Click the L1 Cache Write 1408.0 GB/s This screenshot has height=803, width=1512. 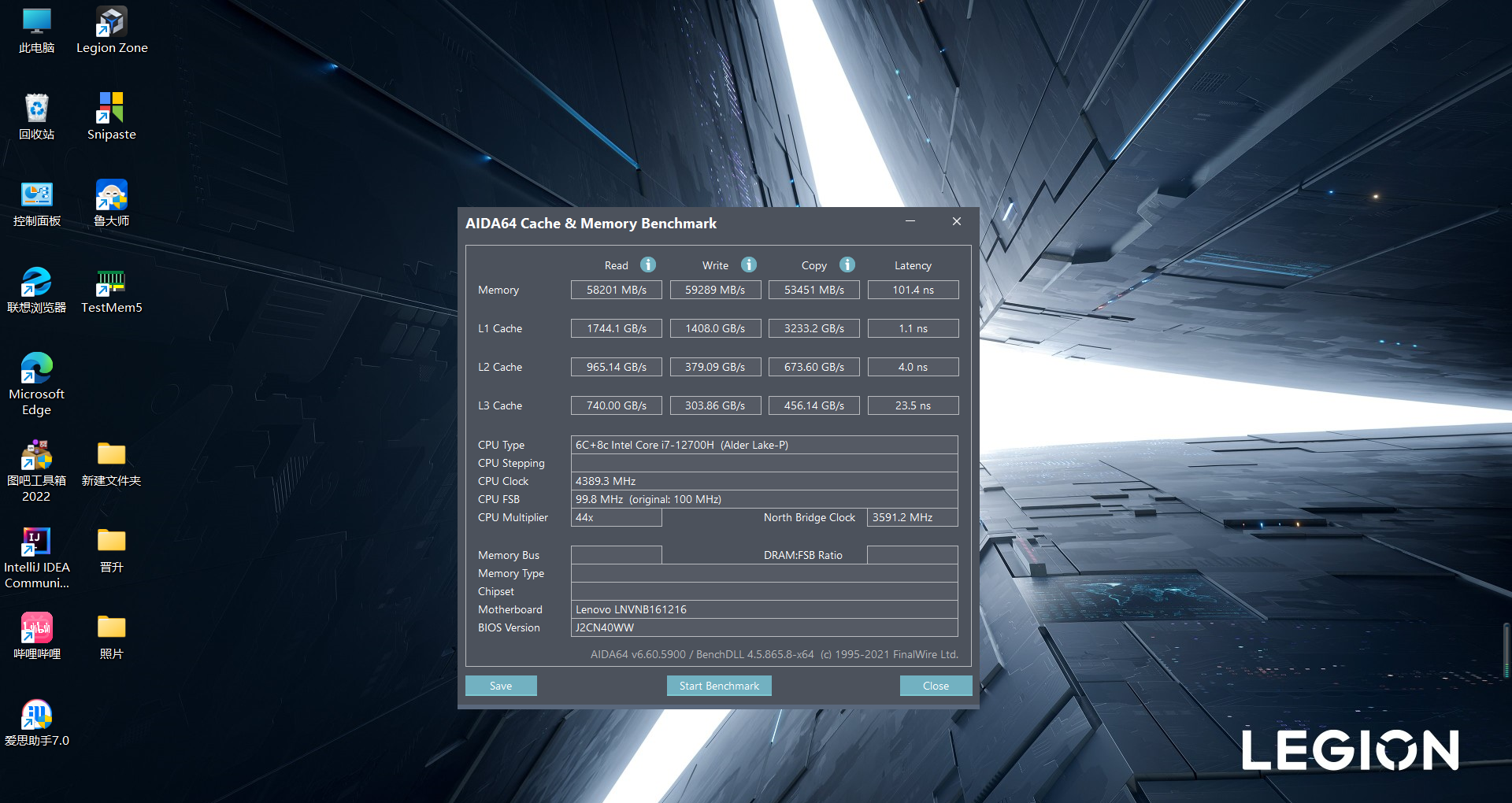715,328
